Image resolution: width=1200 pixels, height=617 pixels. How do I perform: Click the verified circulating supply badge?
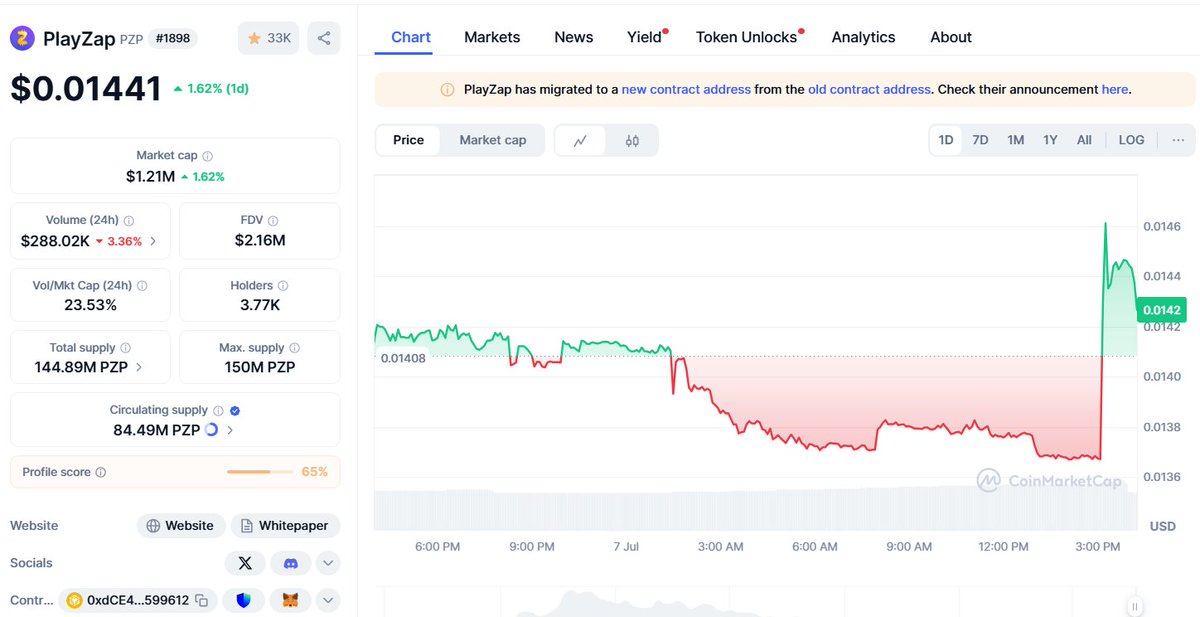[x=235, y=410]
